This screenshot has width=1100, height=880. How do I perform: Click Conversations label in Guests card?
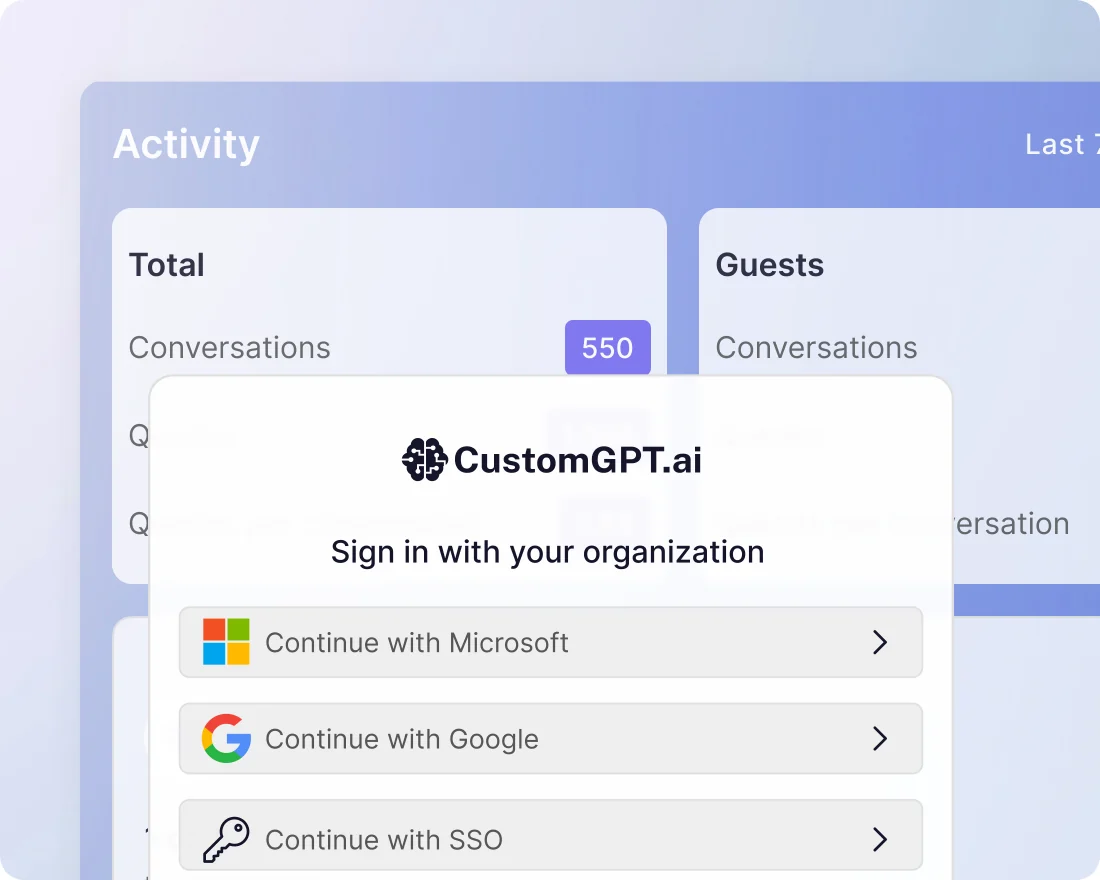(816, 347)
